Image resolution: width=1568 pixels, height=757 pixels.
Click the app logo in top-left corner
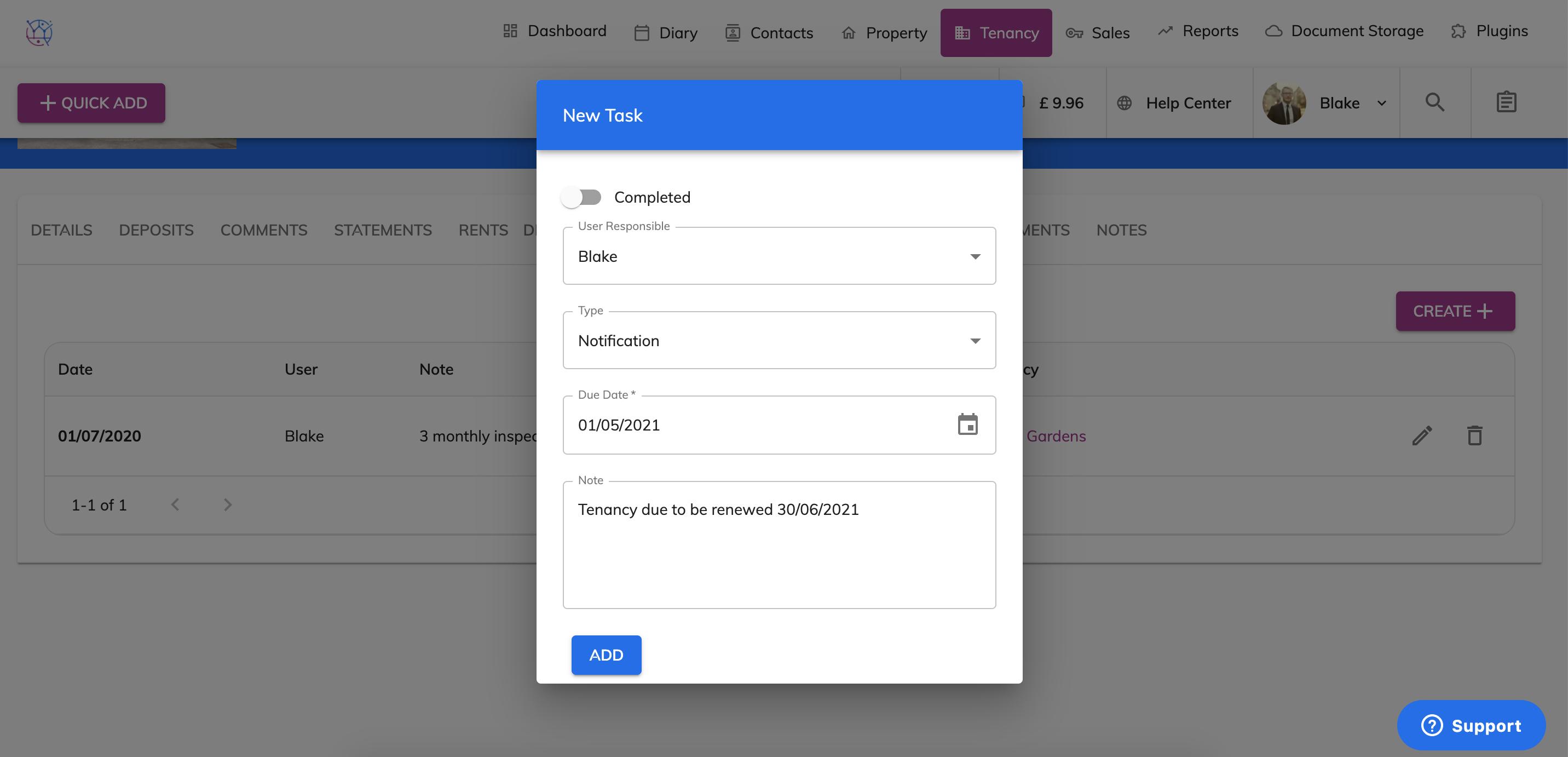pyautogui.click(x=39, y=32)
